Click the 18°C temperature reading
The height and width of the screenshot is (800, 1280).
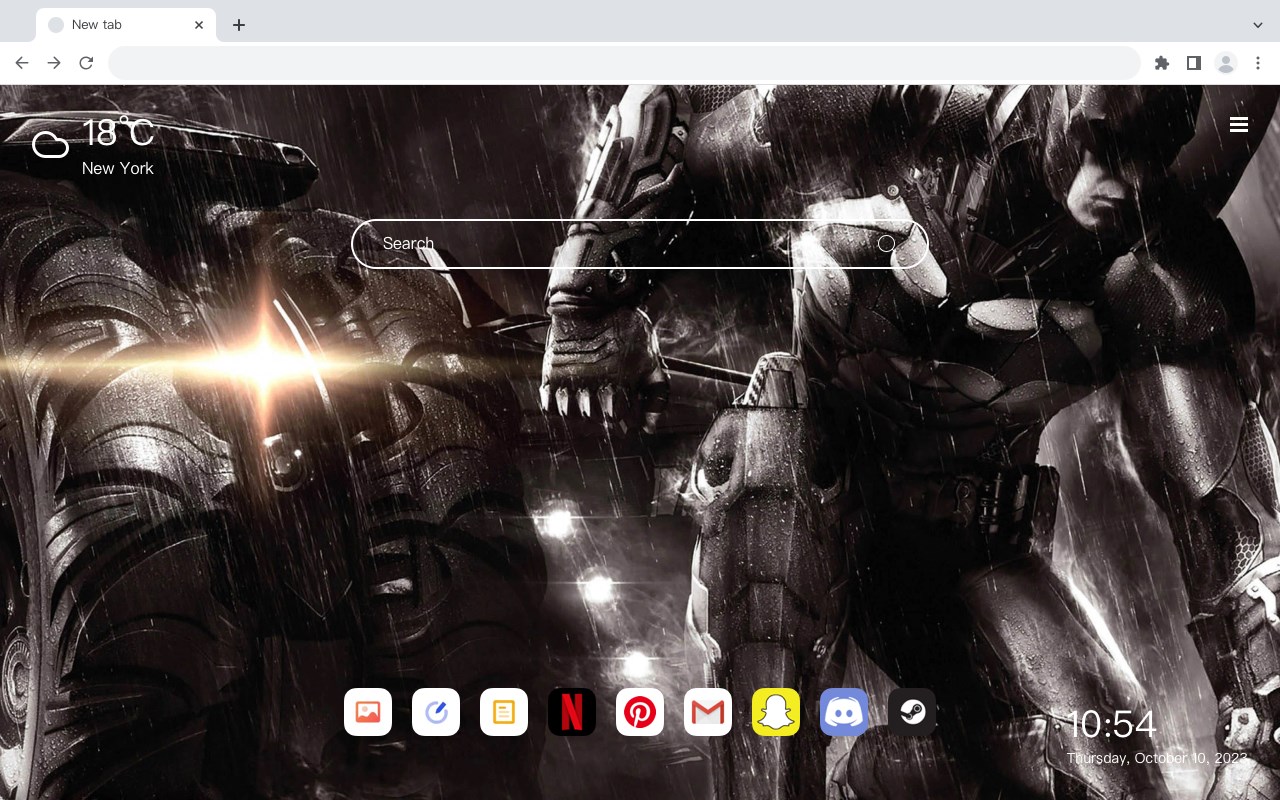(118, 132)
